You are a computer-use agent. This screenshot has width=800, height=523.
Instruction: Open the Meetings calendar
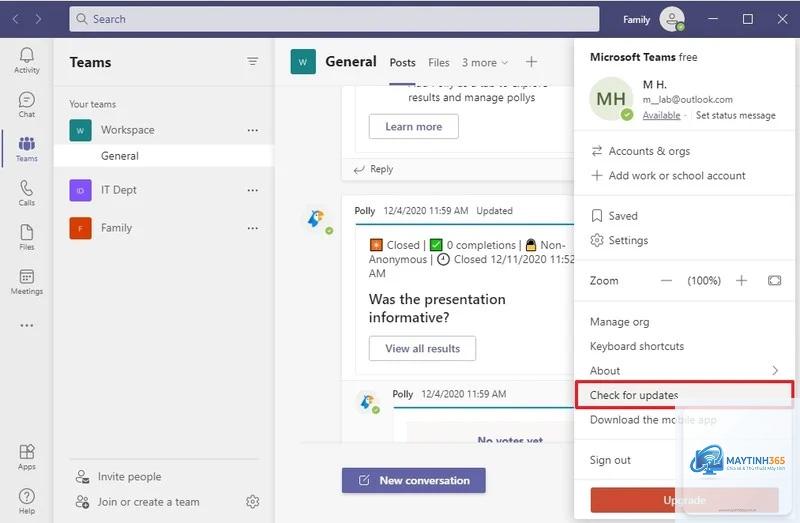[x=27, y=282]
